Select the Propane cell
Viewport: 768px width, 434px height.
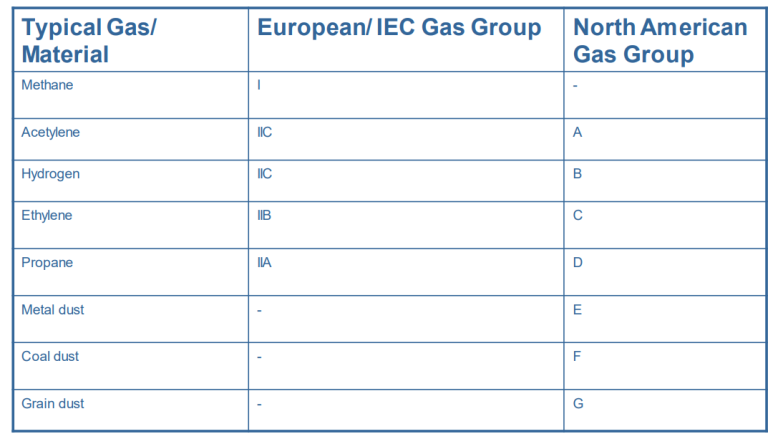47,263
